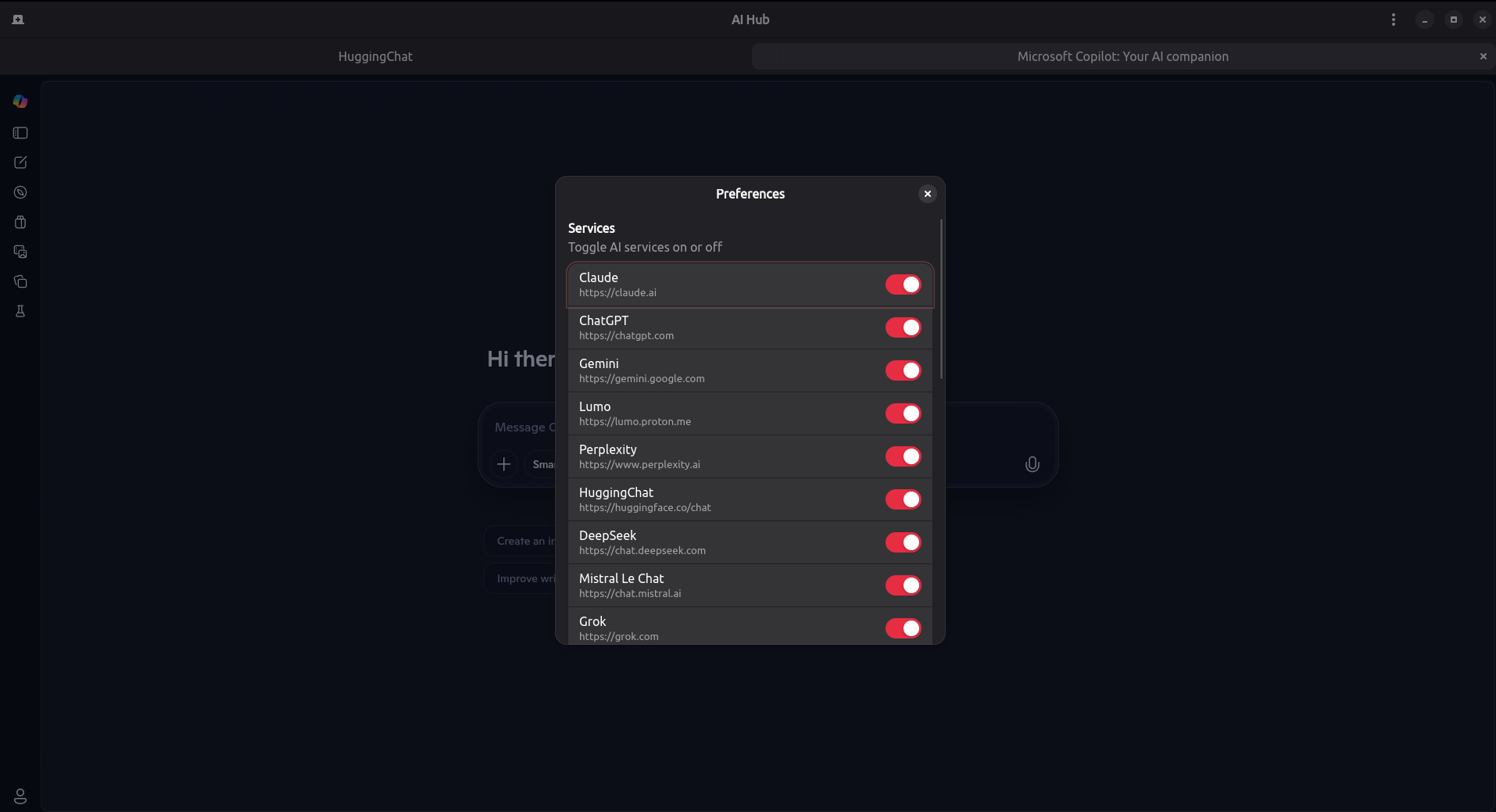Disable the Claude service toggle

[903, 284]
